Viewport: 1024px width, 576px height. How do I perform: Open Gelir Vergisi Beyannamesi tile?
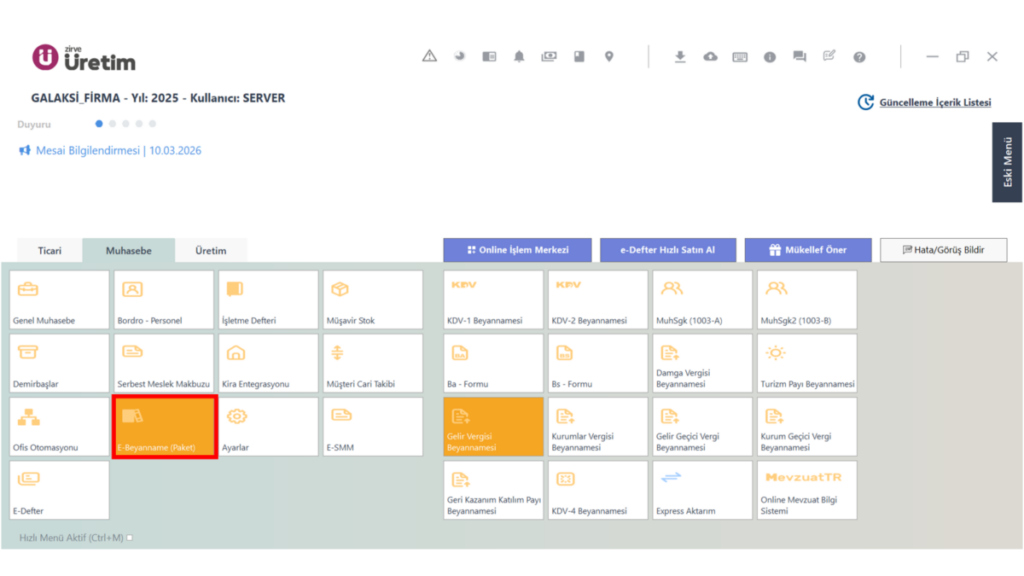click(x=493, y=426)
